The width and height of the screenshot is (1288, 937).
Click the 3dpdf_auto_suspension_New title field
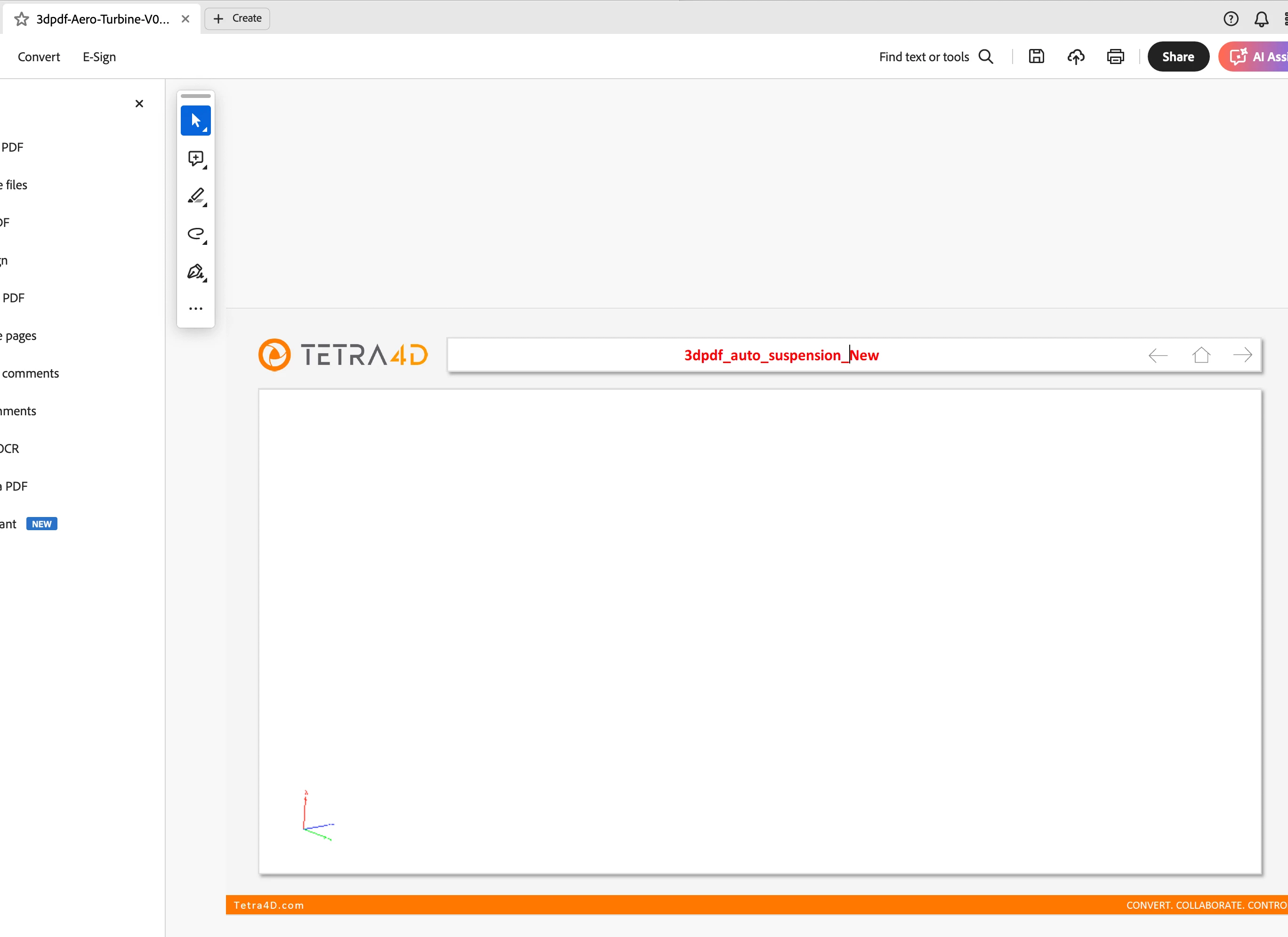[x=781, y=355]
